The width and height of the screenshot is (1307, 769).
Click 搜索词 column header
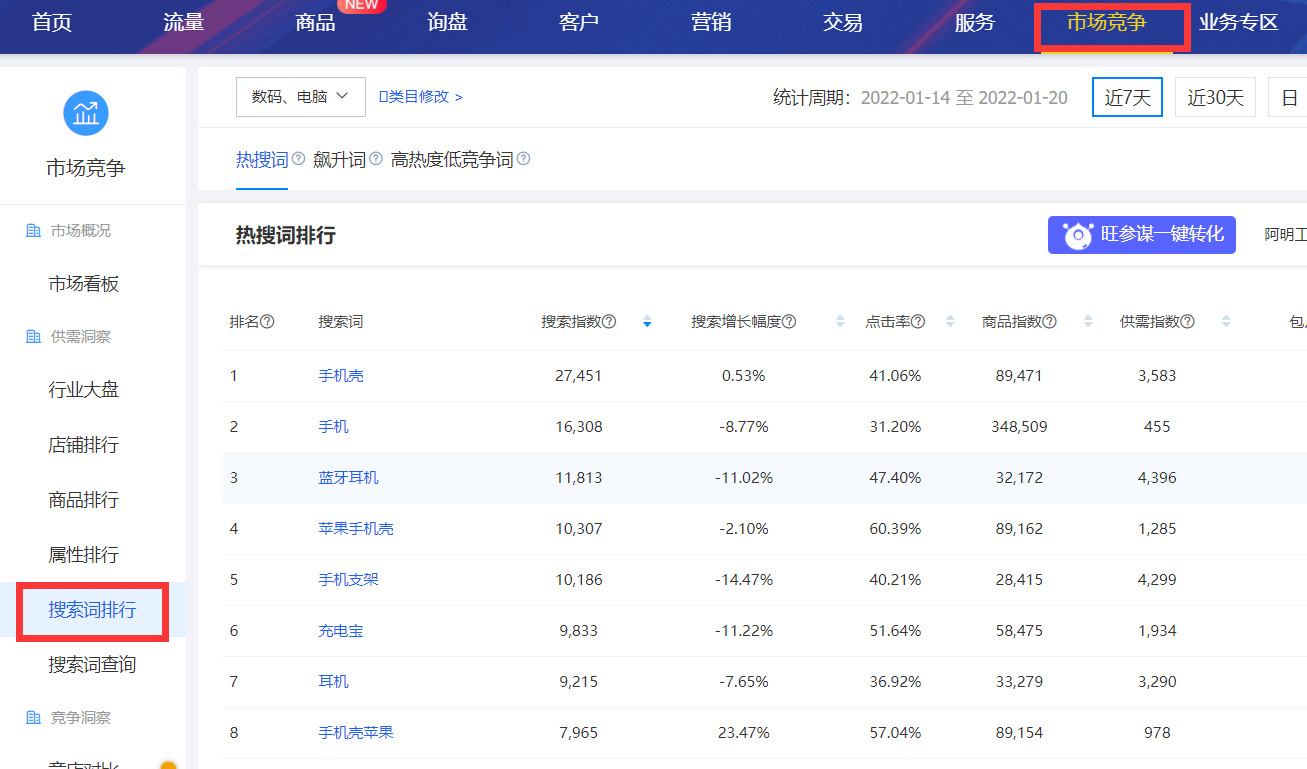point(341,322)
